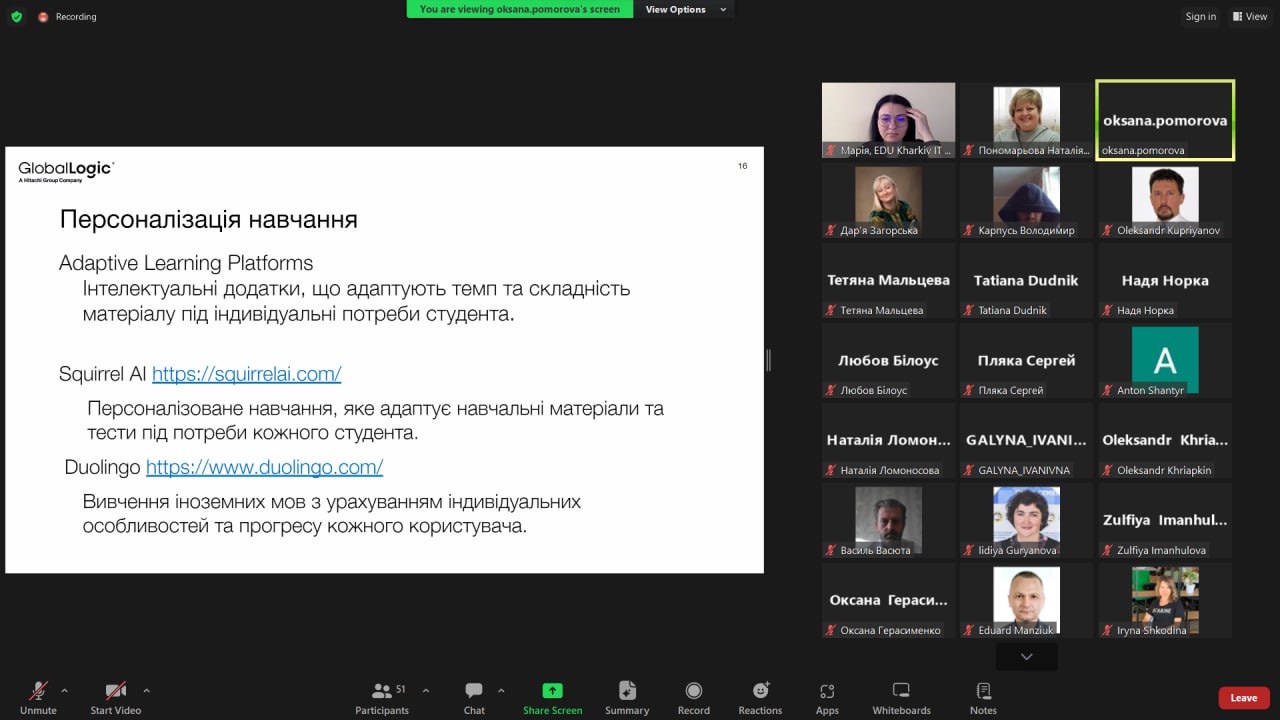The width and height of the screenshot is (1280, 720).
Task: Click the muted mic icon on Iryna Shkodina
Action: 1107,630
